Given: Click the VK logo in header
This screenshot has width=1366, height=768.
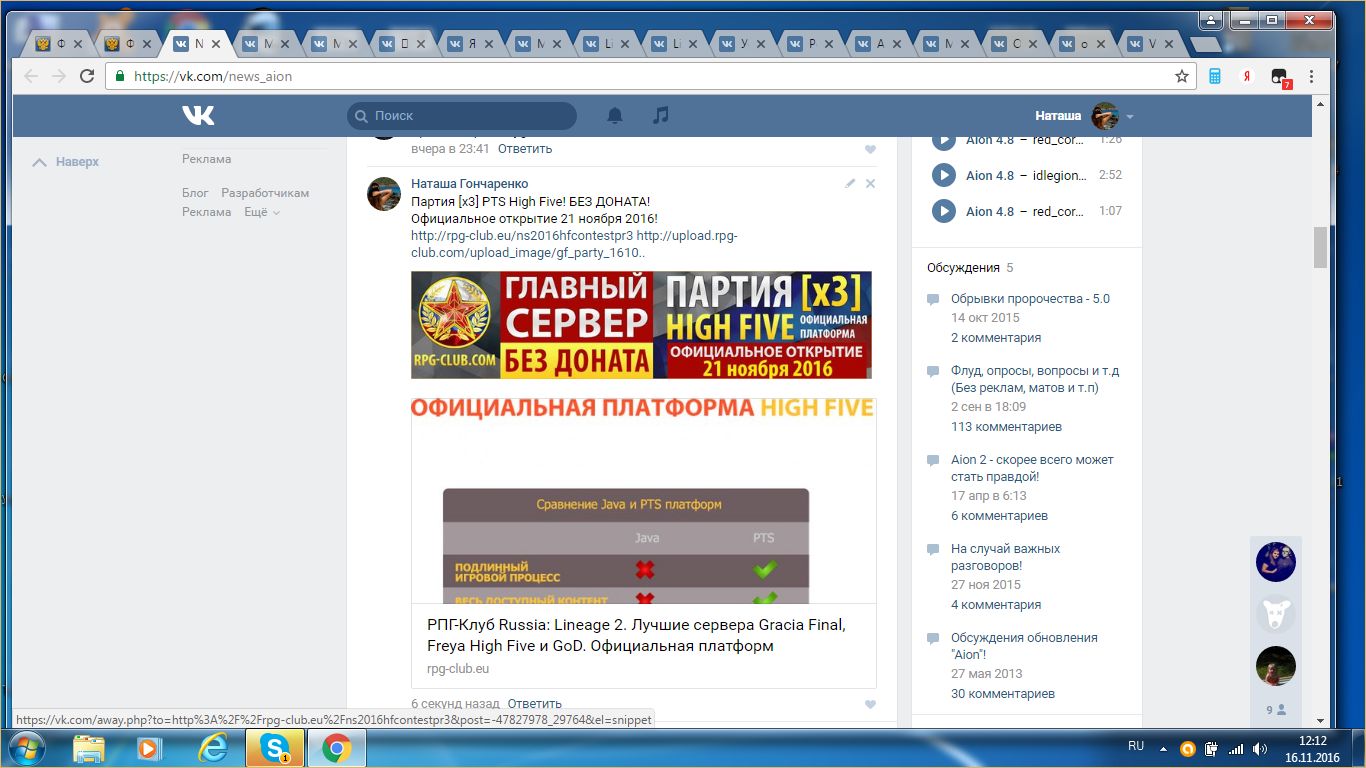Looking at the screenshot, I should pos(198,116).
